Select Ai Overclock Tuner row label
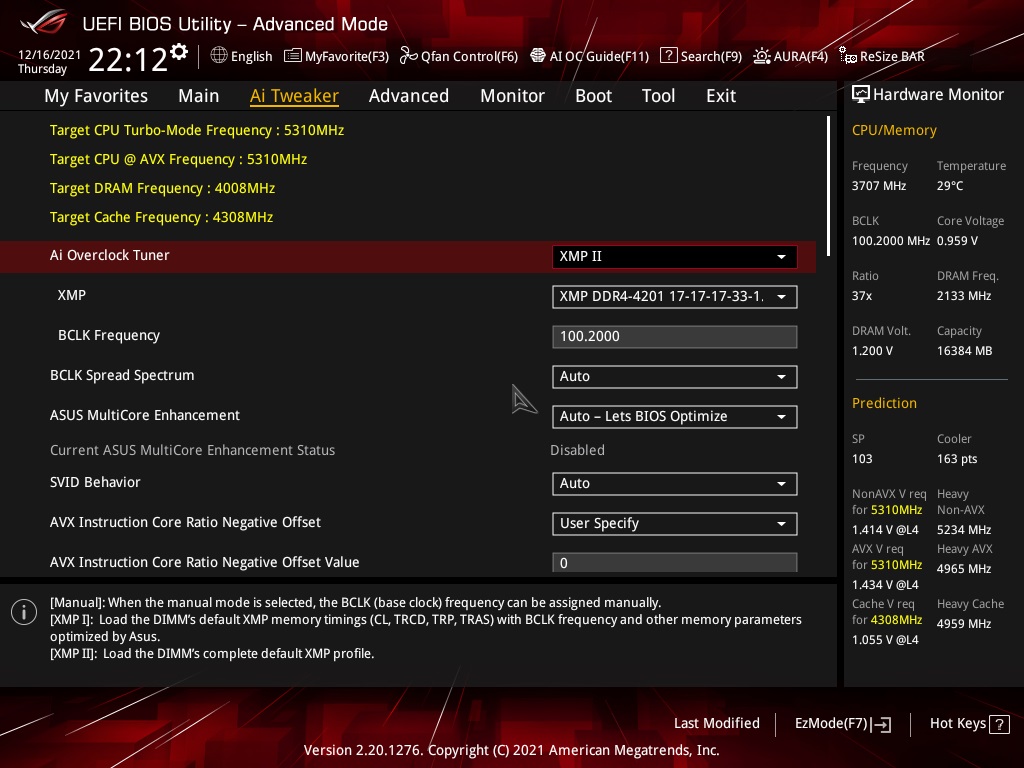1024x768 pixels. tap(110, 255)
